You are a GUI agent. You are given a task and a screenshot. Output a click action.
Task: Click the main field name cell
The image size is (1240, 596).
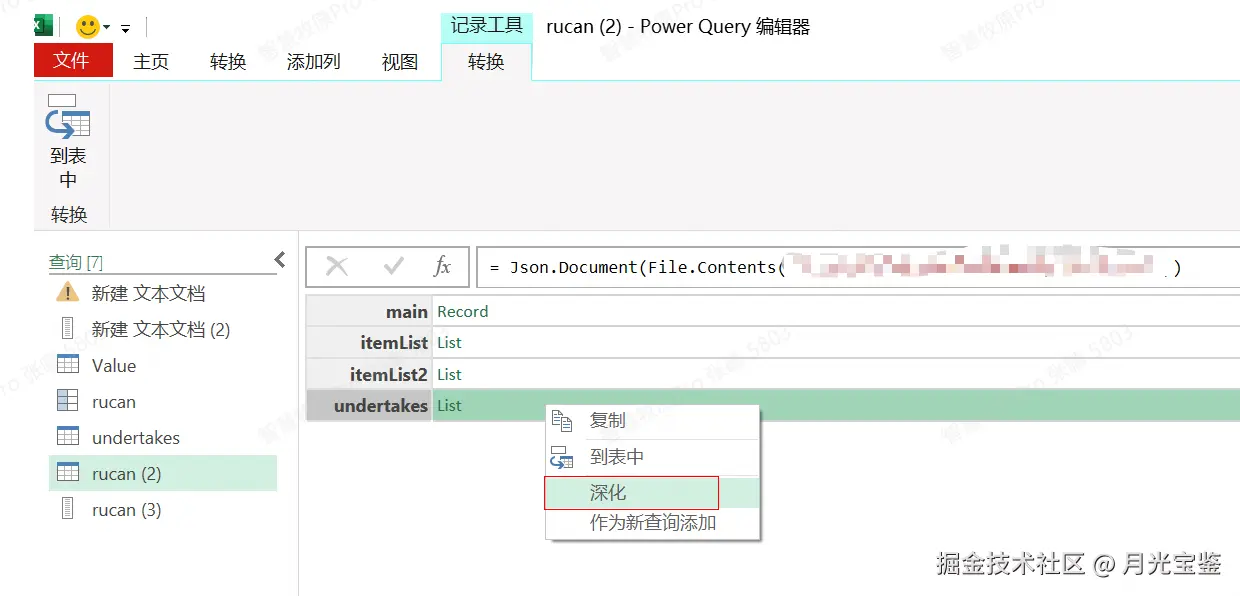pyautogui.click(x=369, y=311)
